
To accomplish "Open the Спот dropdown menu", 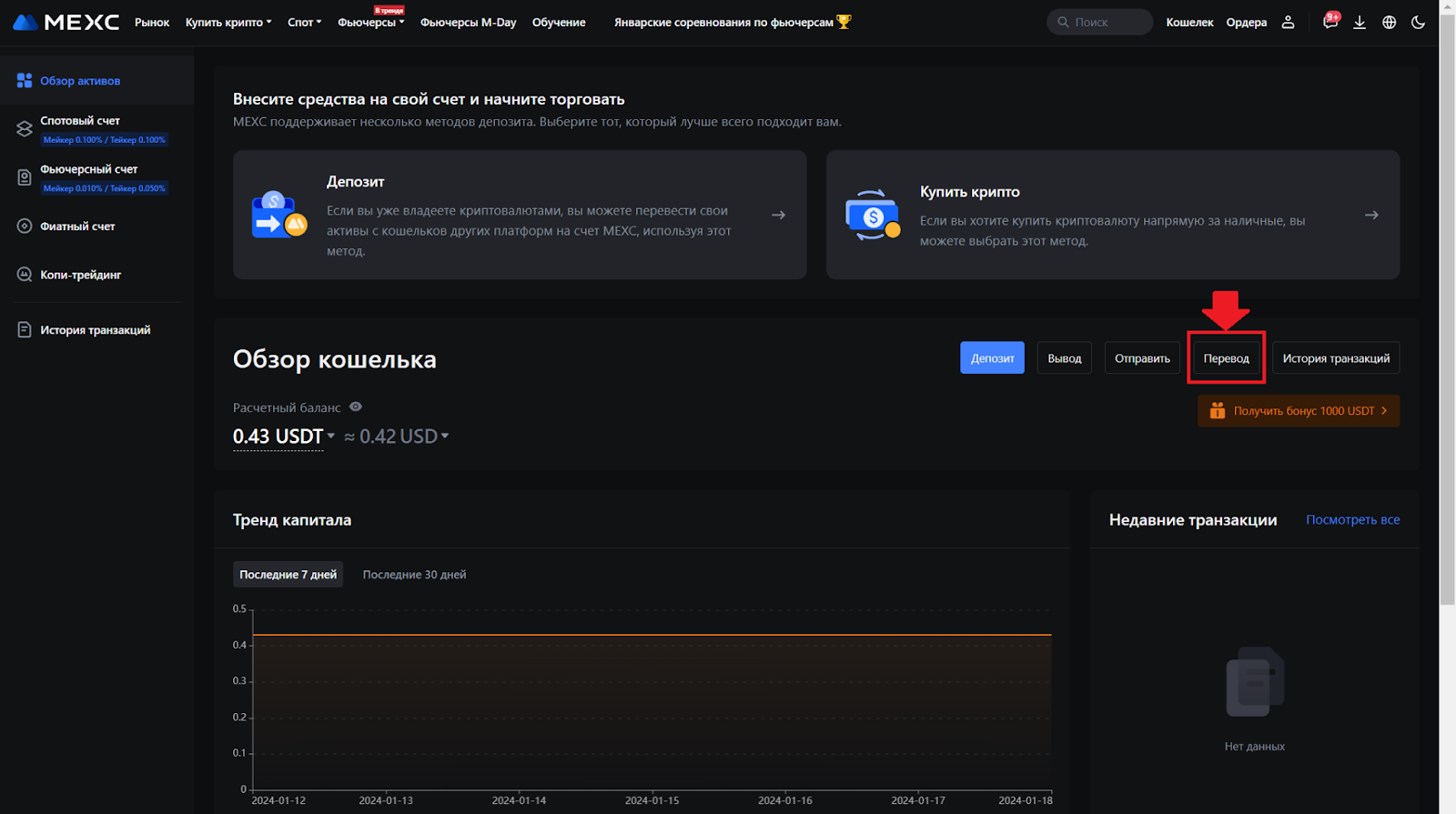I will pos(304,22).
